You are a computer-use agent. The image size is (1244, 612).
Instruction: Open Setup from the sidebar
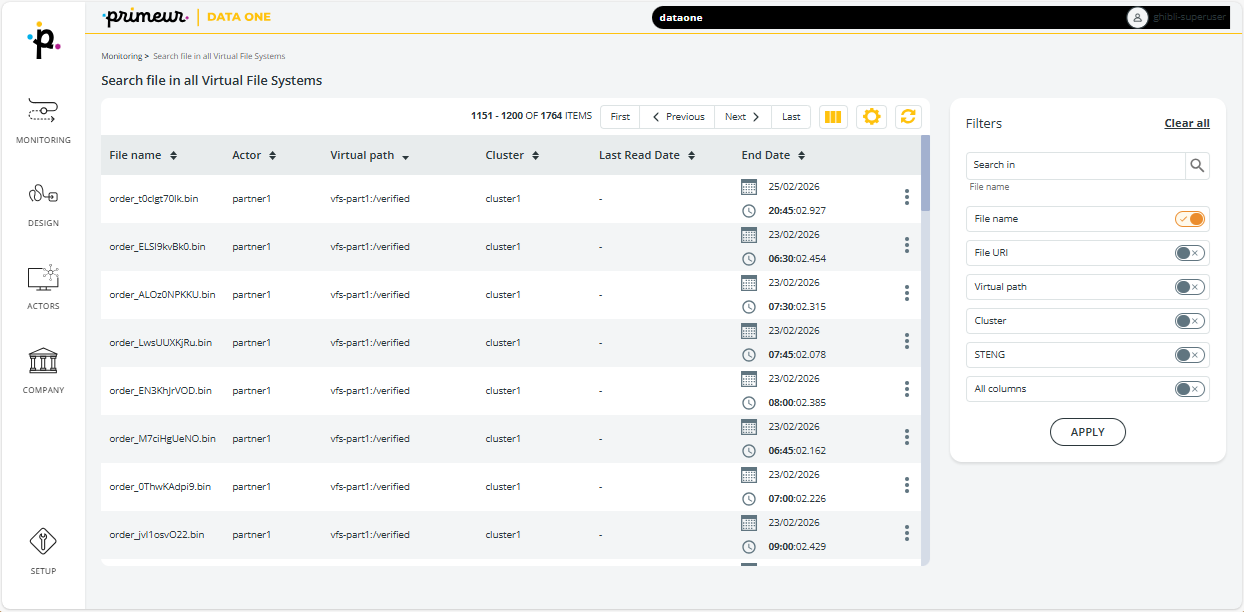pos(43,543)
